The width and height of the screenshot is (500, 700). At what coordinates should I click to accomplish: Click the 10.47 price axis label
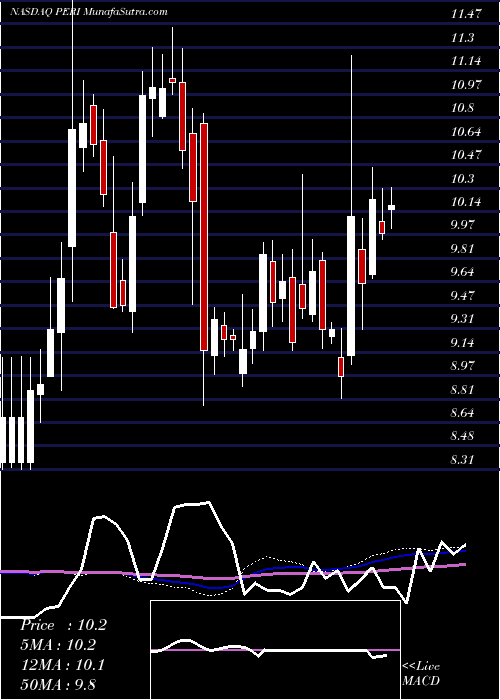tap(467, 154)
